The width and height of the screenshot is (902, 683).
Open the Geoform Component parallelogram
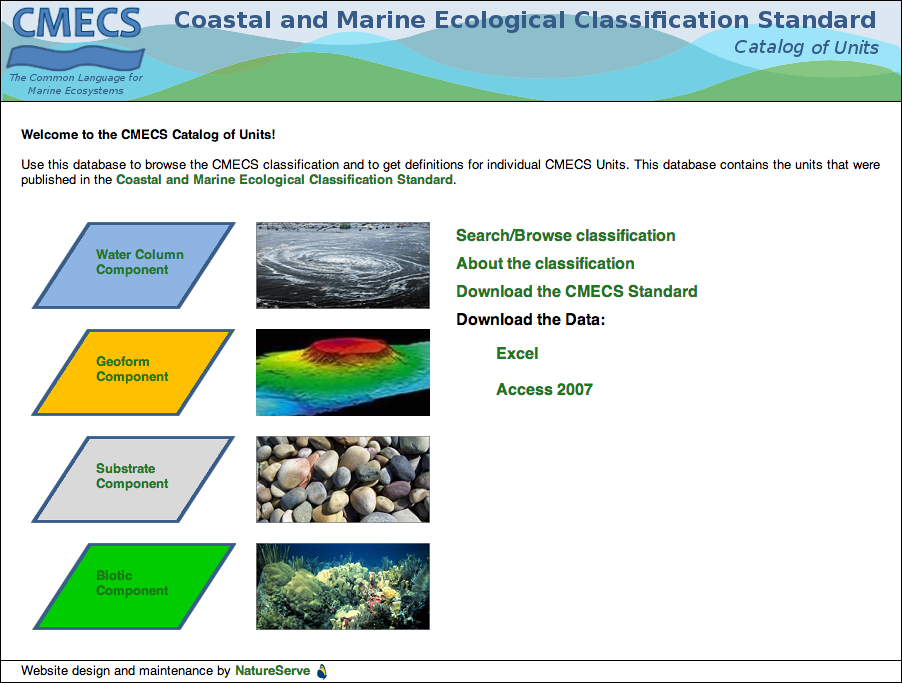133,372
